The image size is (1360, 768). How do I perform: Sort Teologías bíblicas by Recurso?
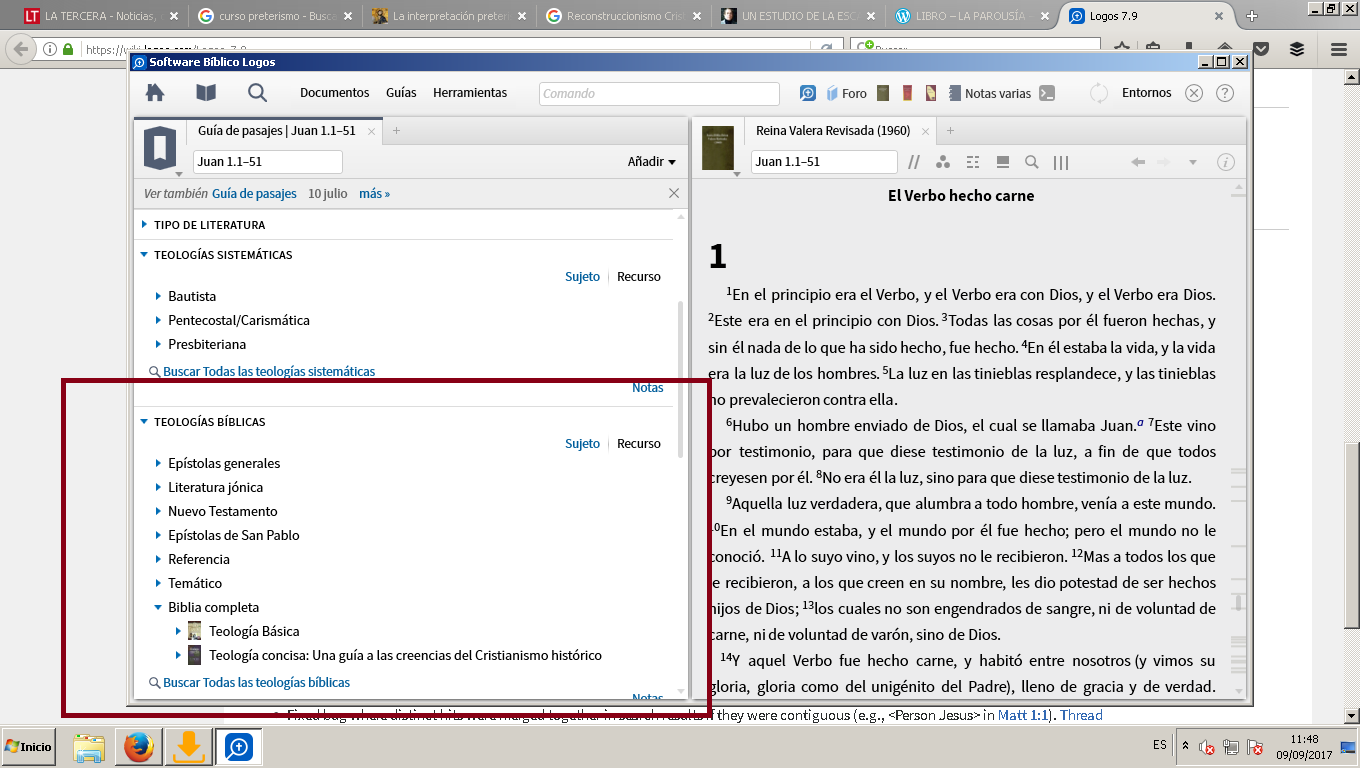click(x=639, y=443)
